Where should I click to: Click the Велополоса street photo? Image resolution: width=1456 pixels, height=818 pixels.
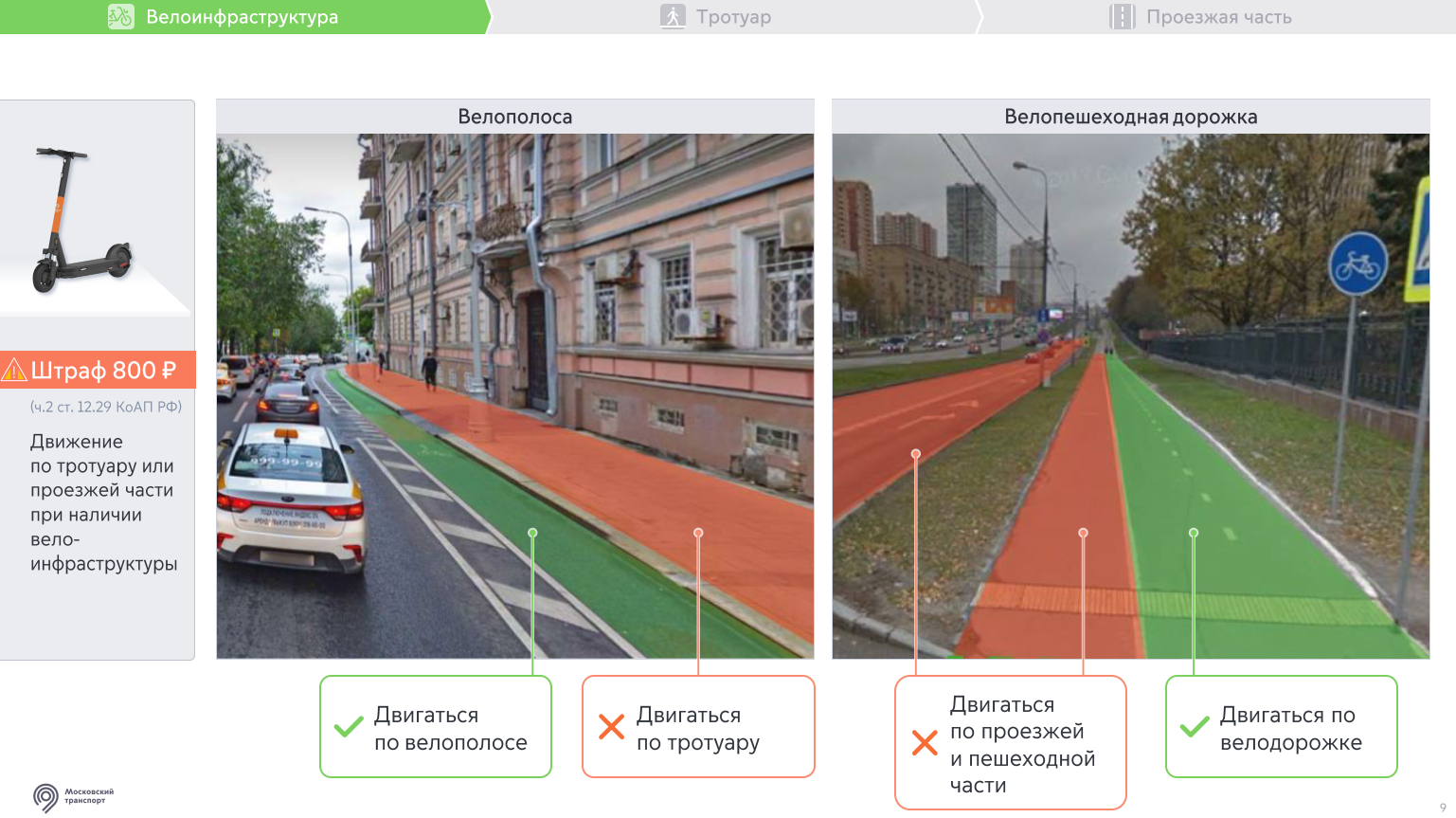(515, 396)
